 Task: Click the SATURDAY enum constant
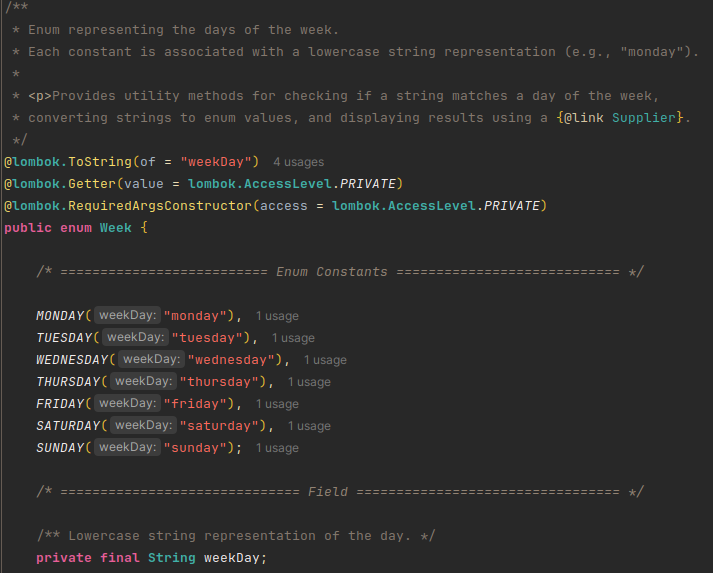(68, 426)
